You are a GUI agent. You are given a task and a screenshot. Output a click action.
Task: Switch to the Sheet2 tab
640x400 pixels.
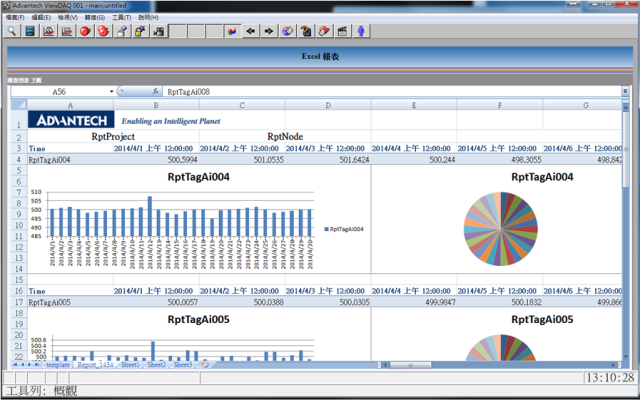tap(156, 366)
